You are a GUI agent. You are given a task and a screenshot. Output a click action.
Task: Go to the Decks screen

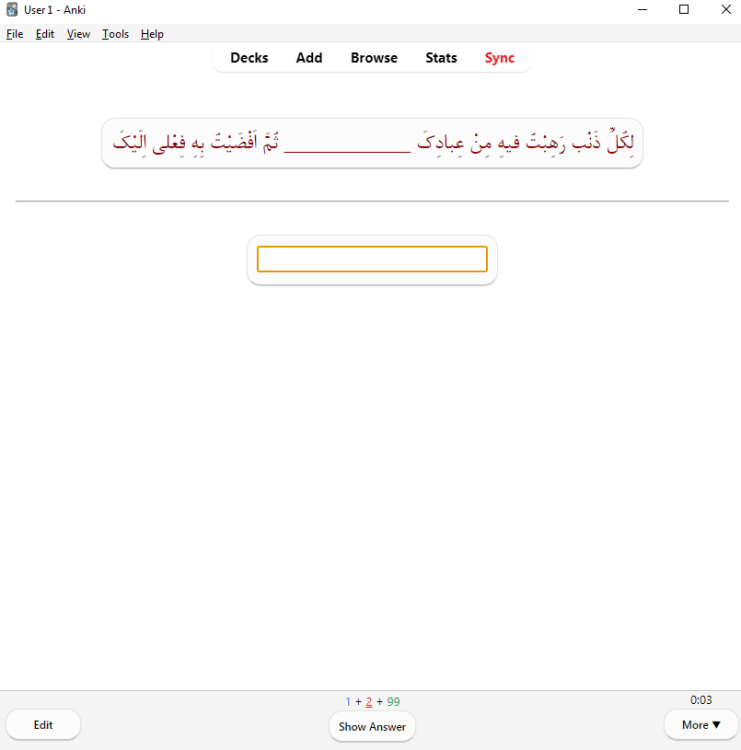pyautogui.click(x=249, y=58)
